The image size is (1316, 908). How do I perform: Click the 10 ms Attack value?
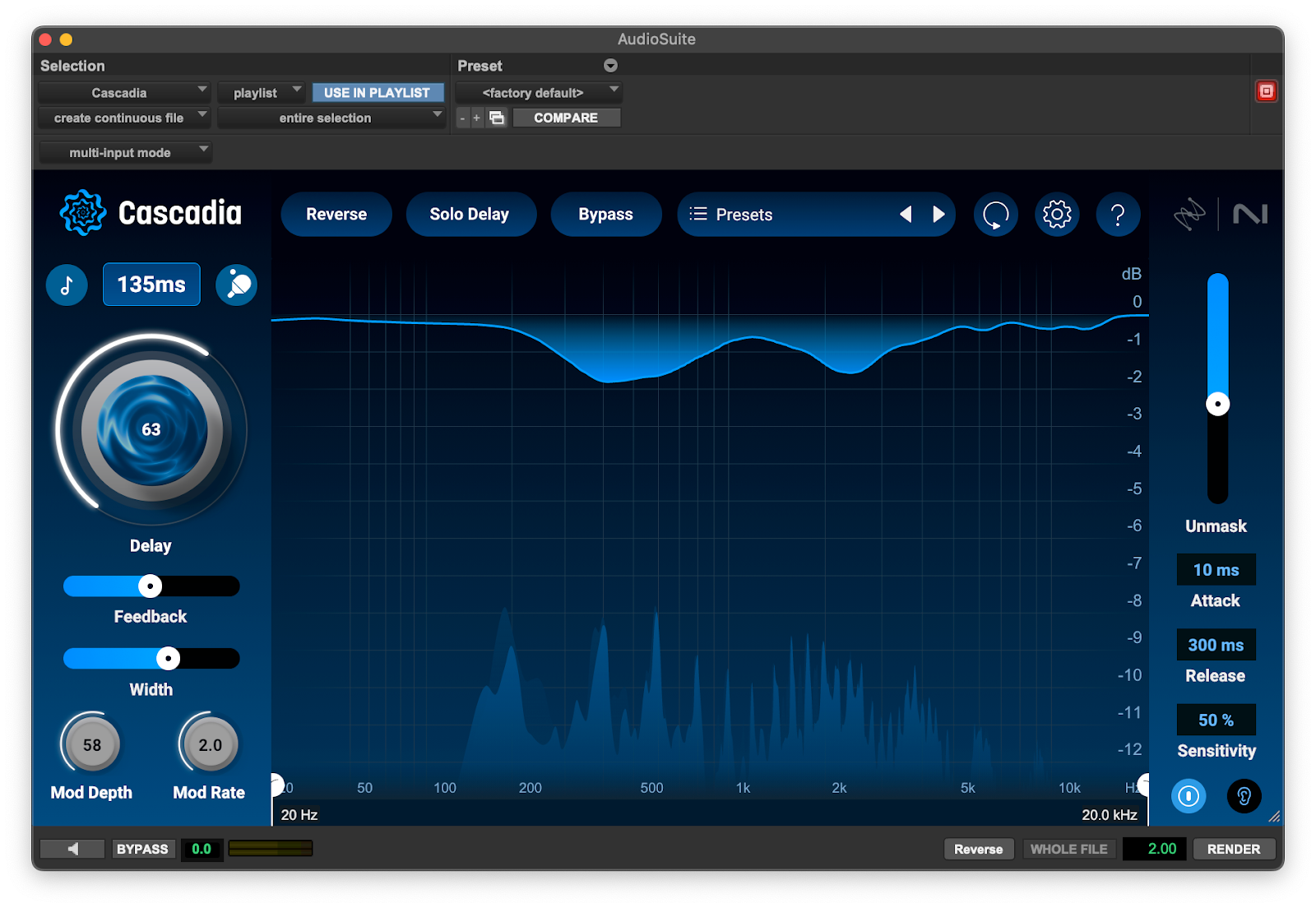1216,570
